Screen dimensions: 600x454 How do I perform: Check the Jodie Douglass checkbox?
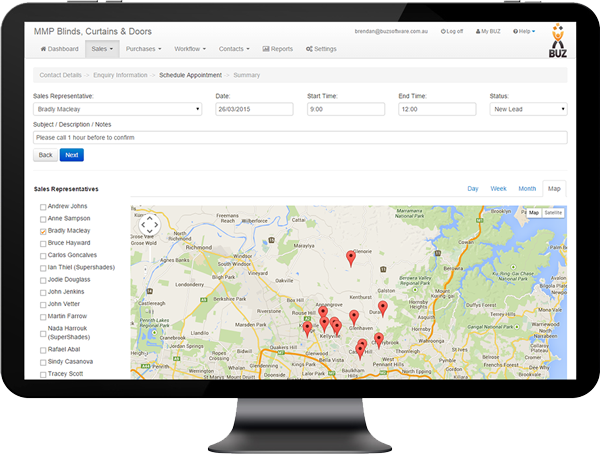(43, 281)
